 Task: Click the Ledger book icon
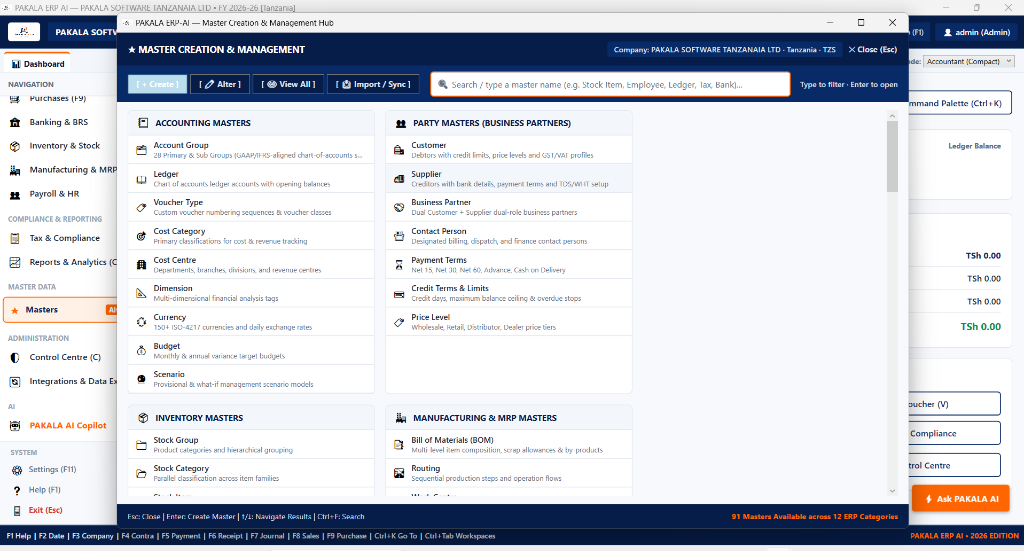coord(141,179)
